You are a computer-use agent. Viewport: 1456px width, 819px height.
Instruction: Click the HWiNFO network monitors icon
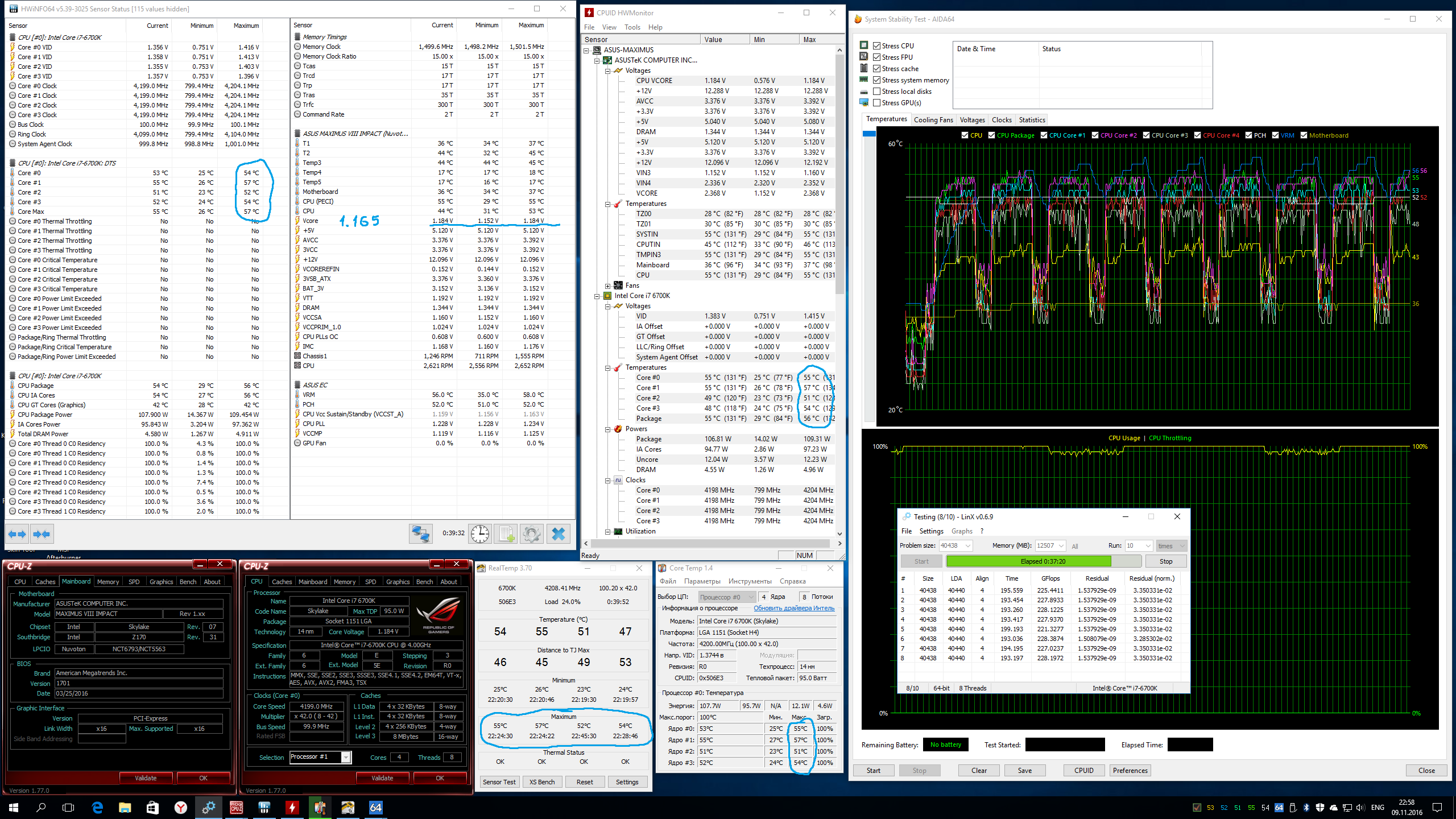pos(421,534)
